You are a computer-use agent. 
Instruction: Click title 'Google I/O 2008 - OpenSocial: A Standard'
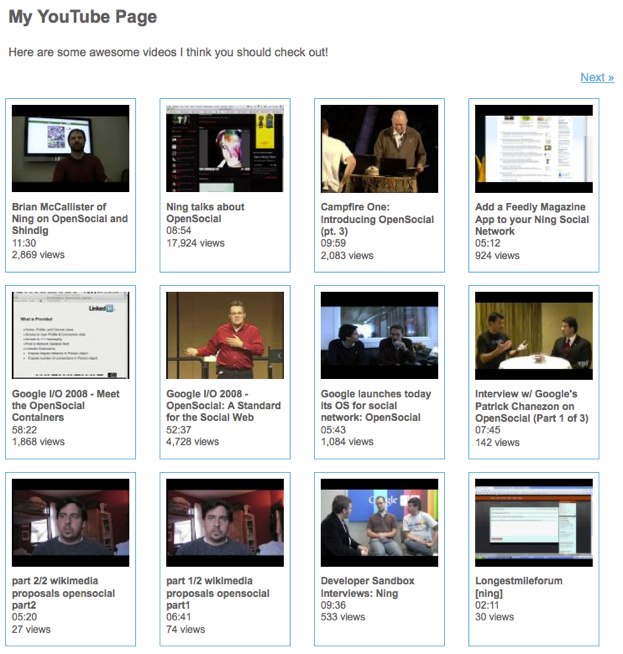[223, 405]
